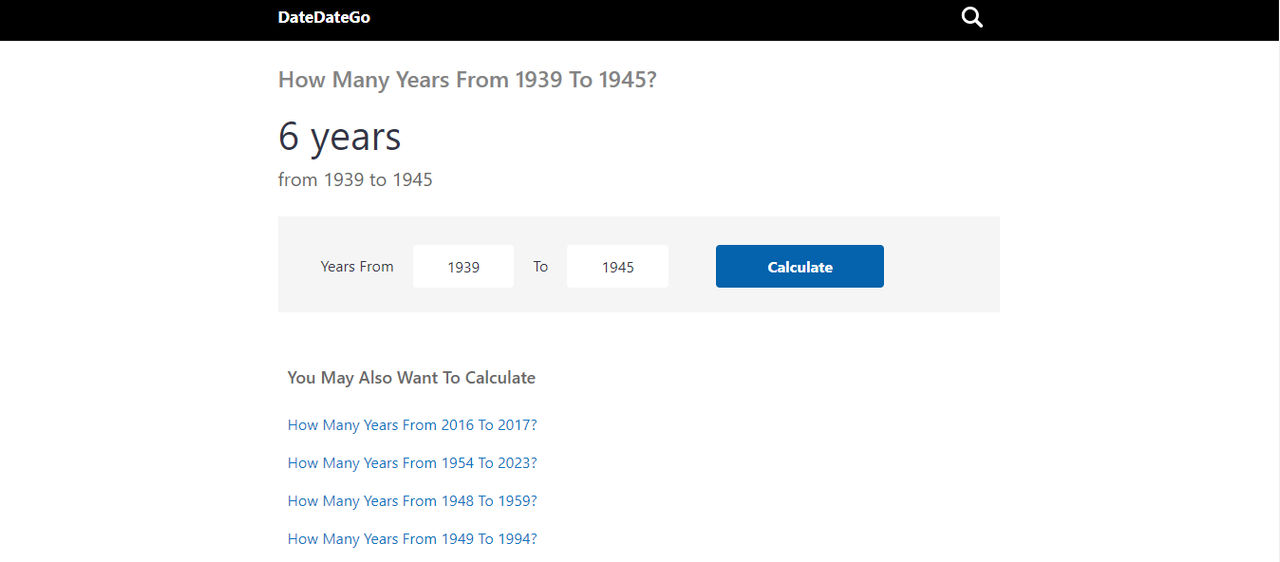Select the subtitle from 1939 to 1945
This screenshot has height=562, width=1280.
(x=355, y=180)
